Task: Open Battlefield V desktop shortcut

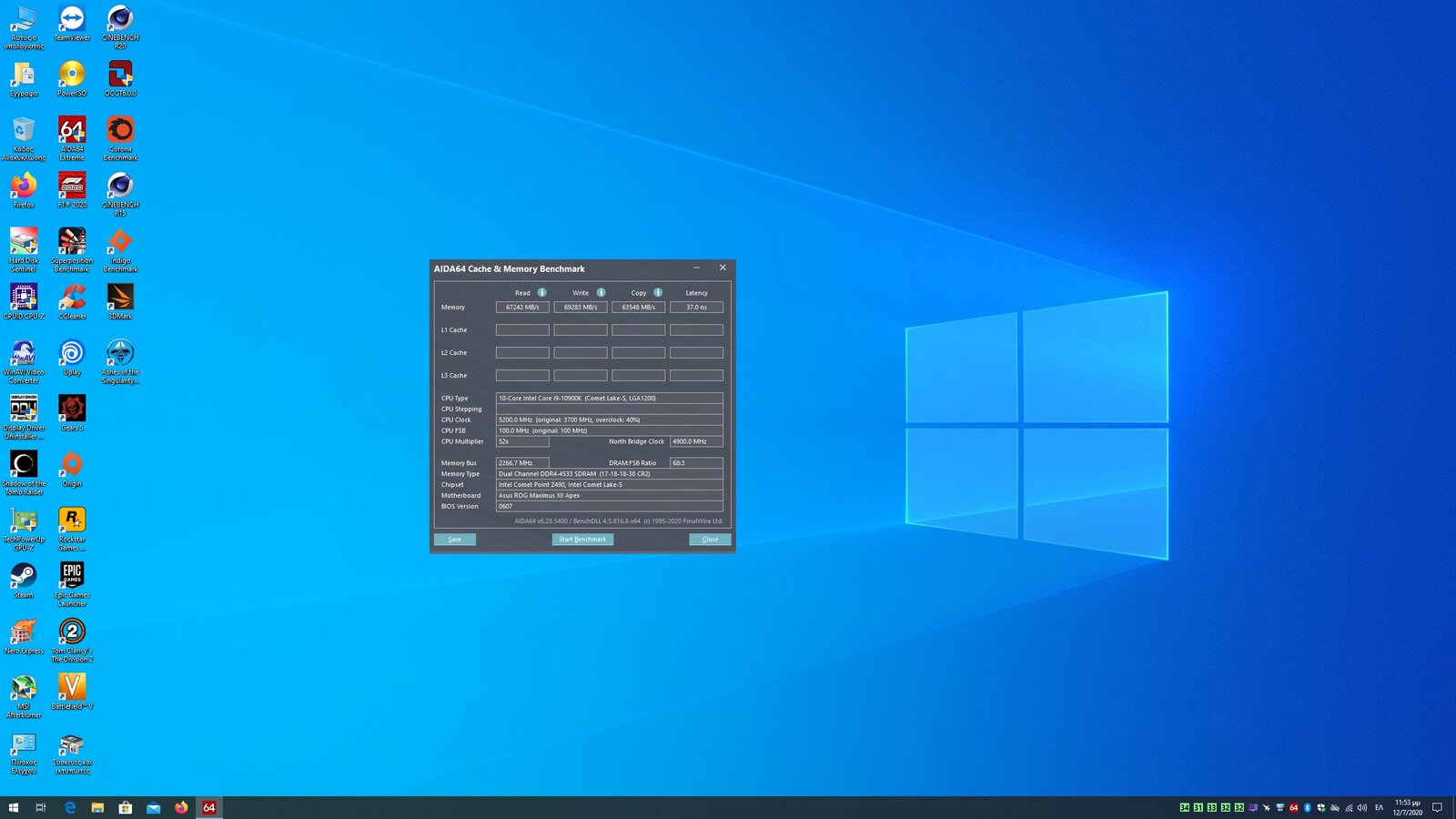Action: (x=72, y=691)
